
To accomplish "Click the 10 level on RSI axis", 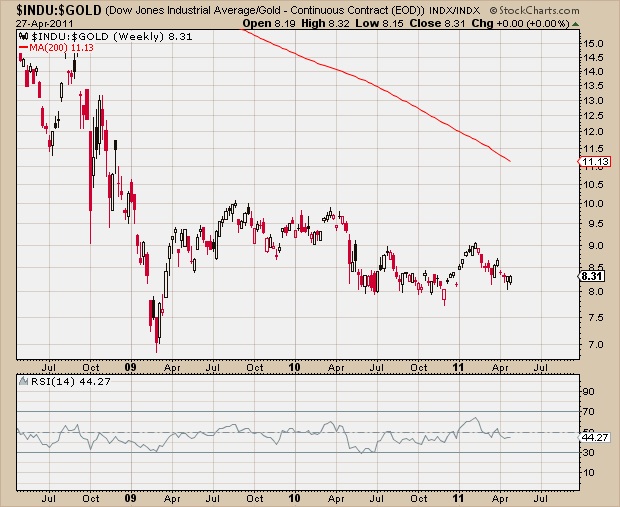I will [588, 473].
